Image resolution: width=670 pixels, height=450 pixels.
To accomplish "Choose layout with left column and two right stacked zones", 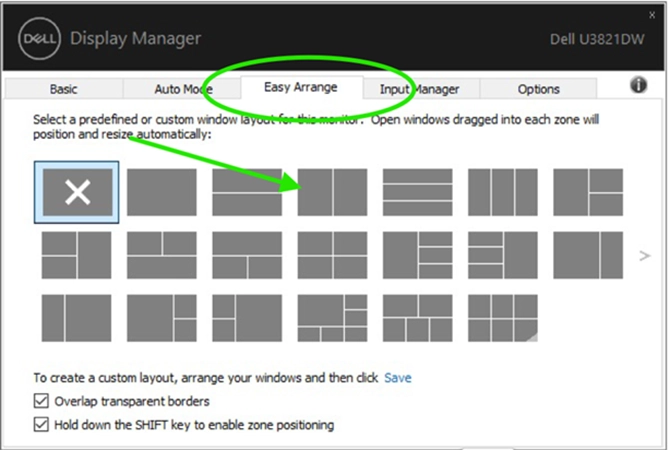I will (x=588, y=192).
